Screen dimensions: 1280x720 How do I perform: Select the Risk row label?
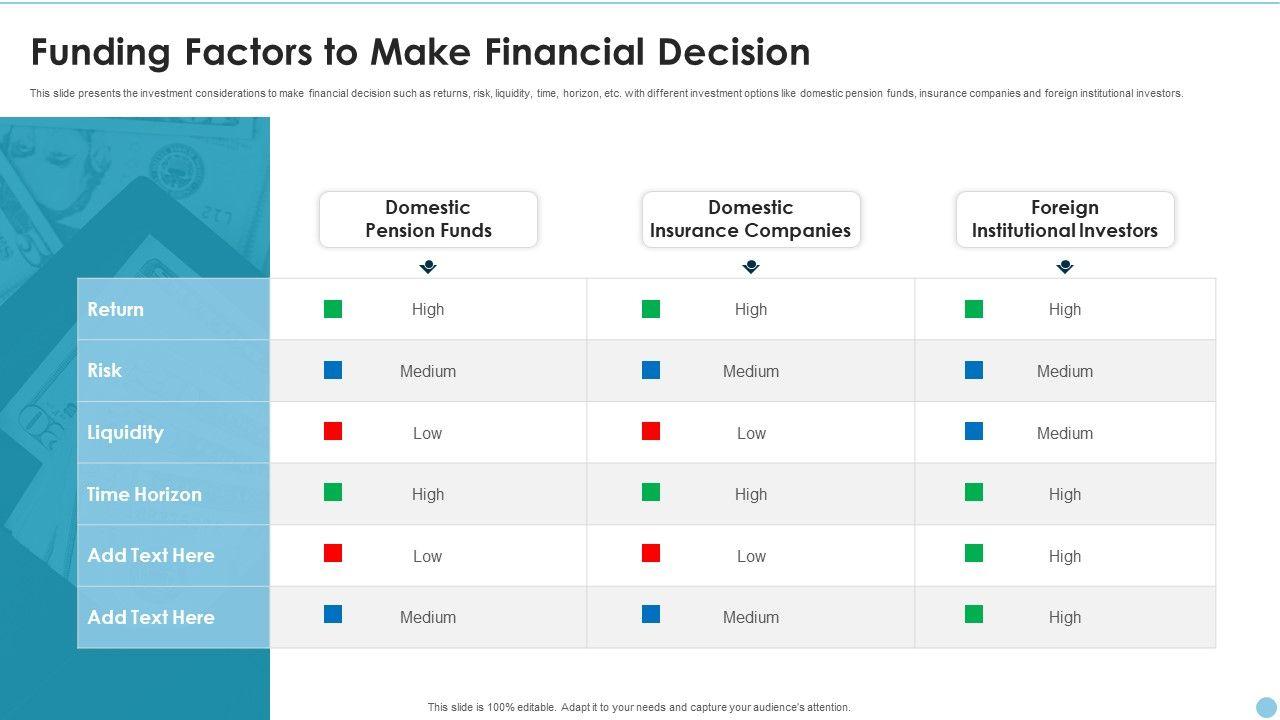[x=105, y=370]
